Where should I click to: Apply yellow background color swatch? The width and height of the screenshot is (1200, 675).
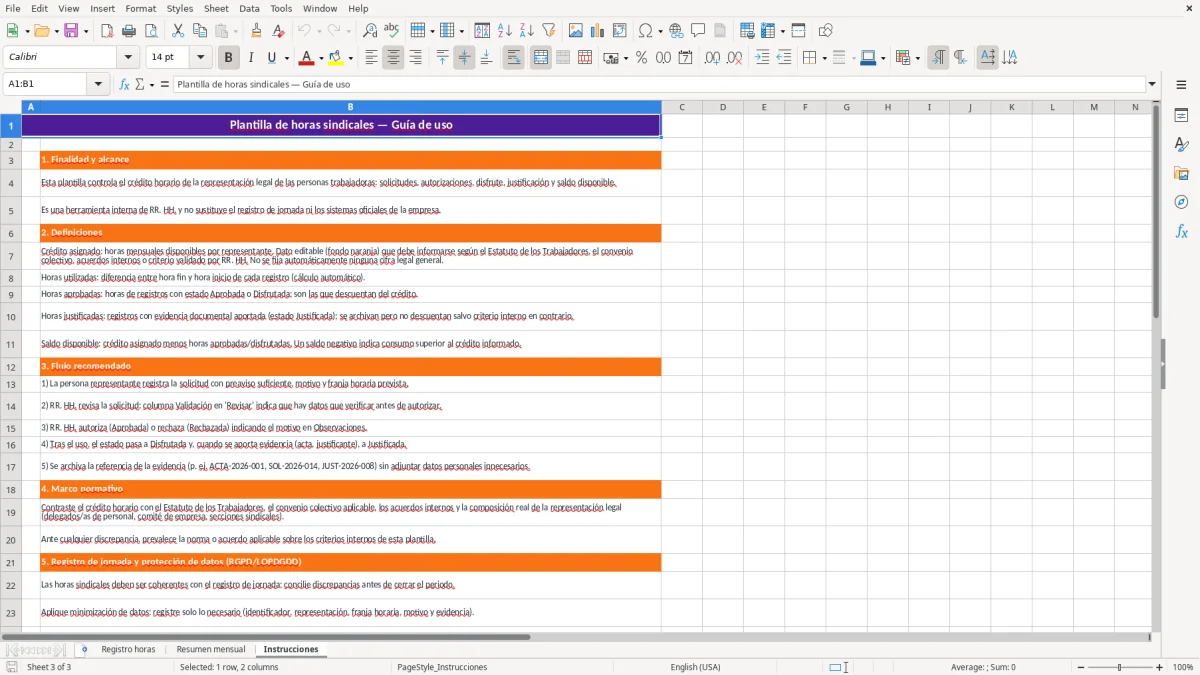coord(336,58)
